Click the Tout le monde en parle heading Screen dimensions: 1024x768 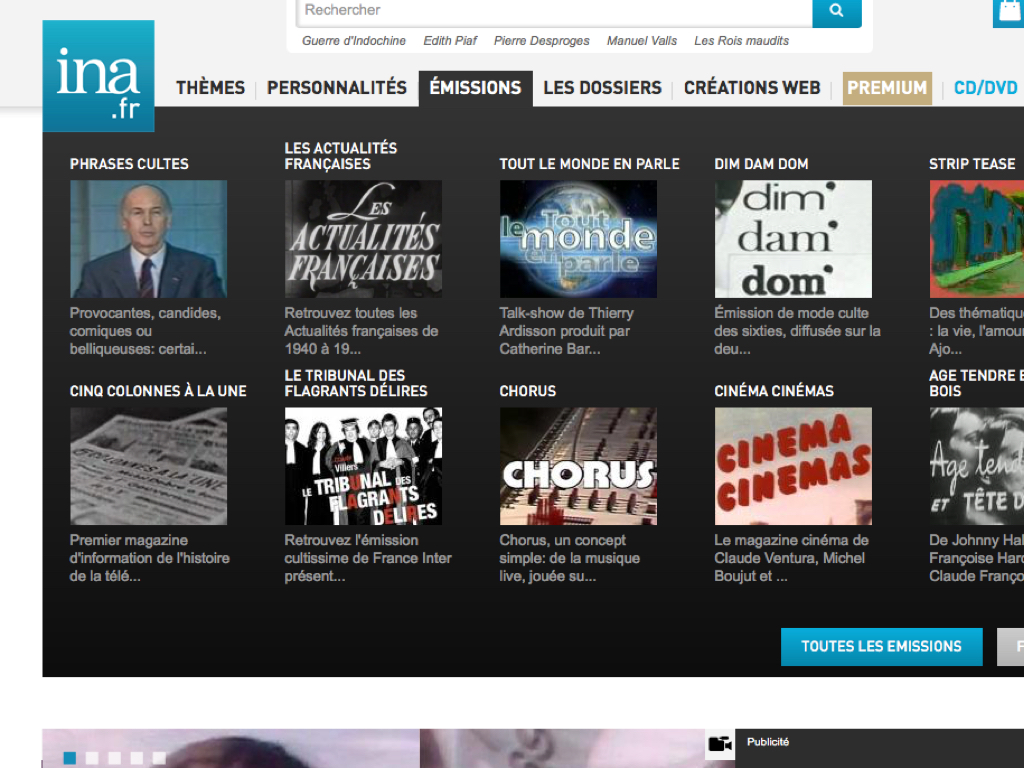pyautogui.click(x=590, y=164)
